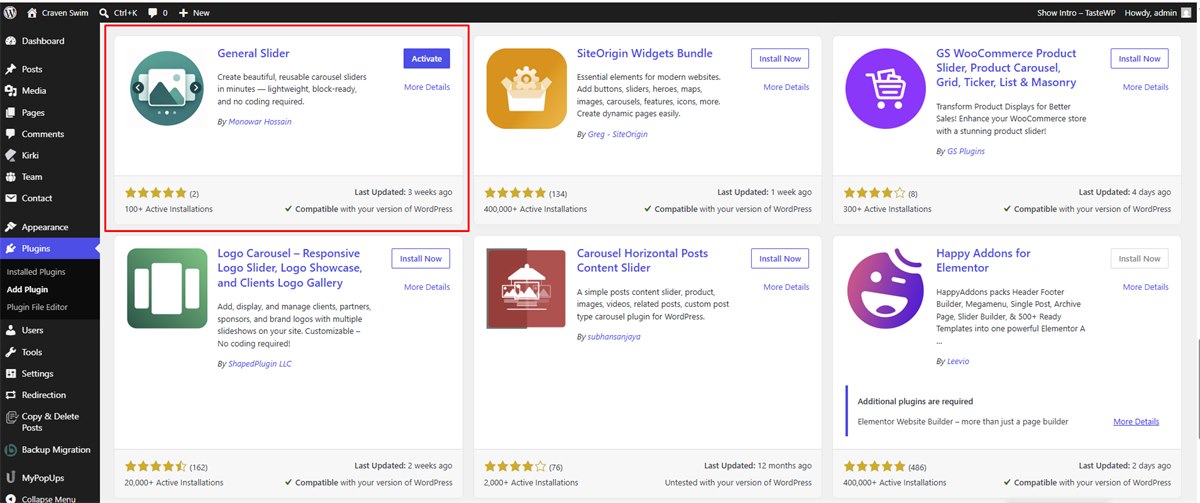Open Happy Addons for Elementor title link

(x=984, y=261)
